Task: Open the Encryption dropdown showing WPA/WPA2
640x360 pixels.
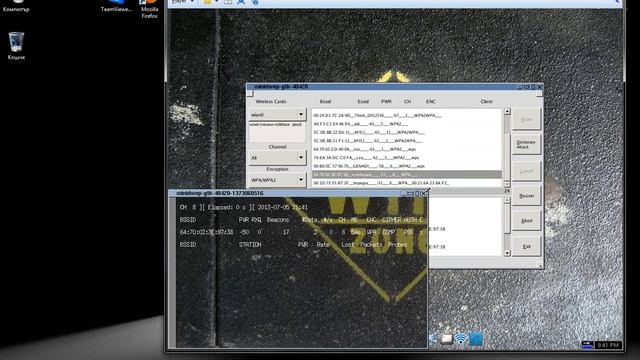Action: tap(277, 180)
